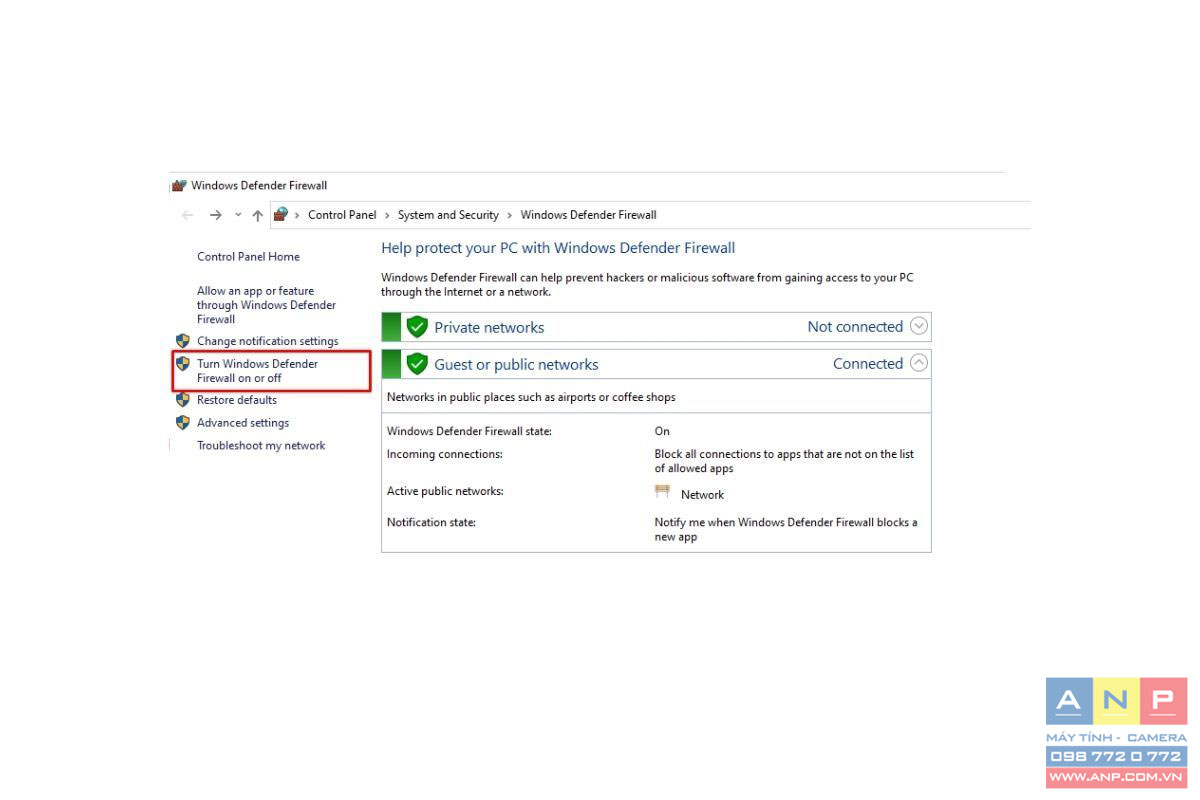Click 'Active public networks:' label
The height and width of the screenshot is (800, 1200).
click(445, 492)
